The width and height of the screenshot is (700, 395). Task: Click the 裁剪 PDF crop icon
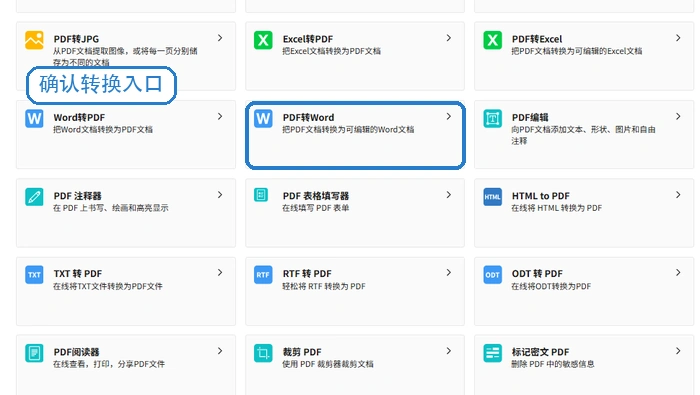click(263, 353)
